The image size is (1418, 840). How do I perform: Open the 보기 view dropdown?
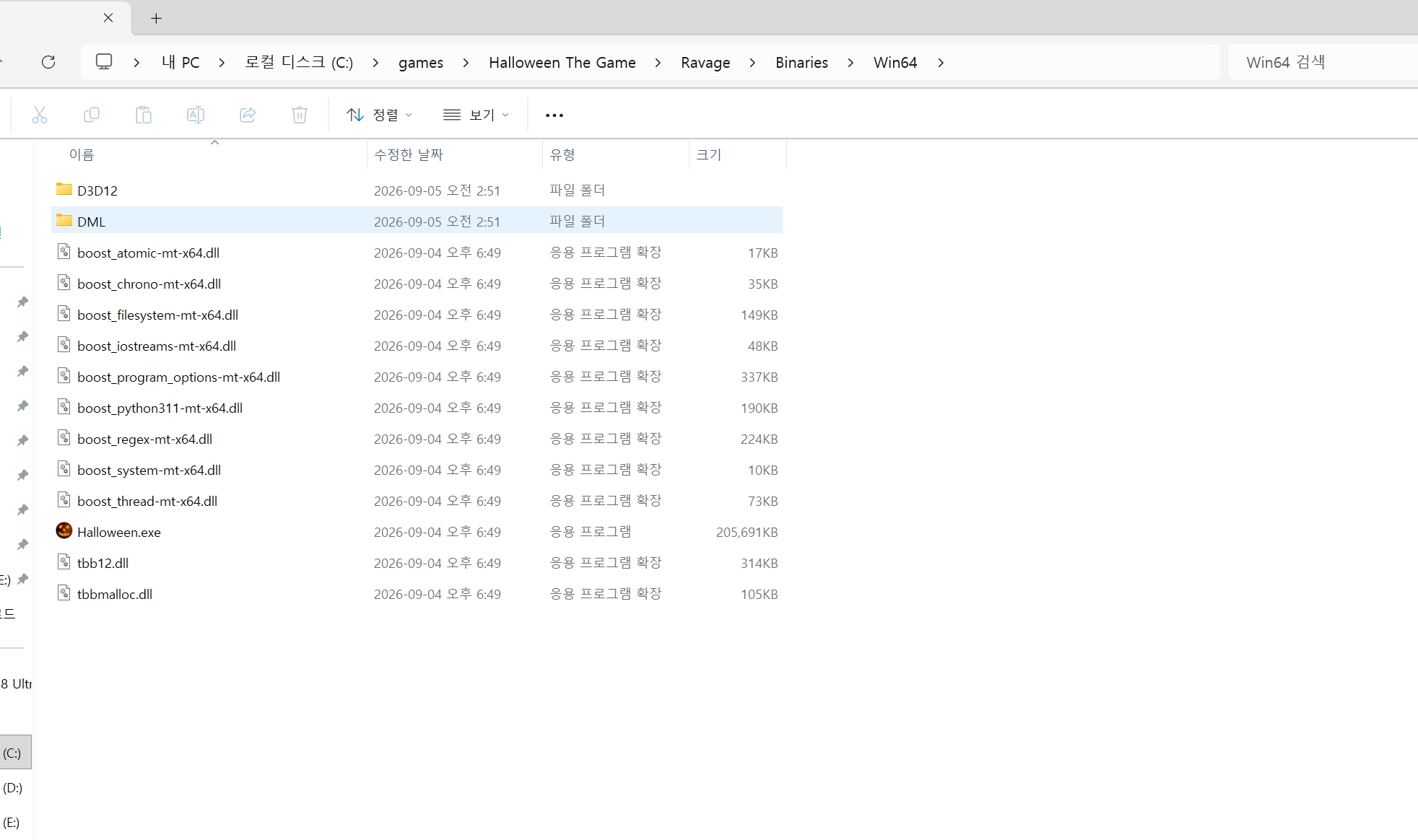tap(476, 115)
